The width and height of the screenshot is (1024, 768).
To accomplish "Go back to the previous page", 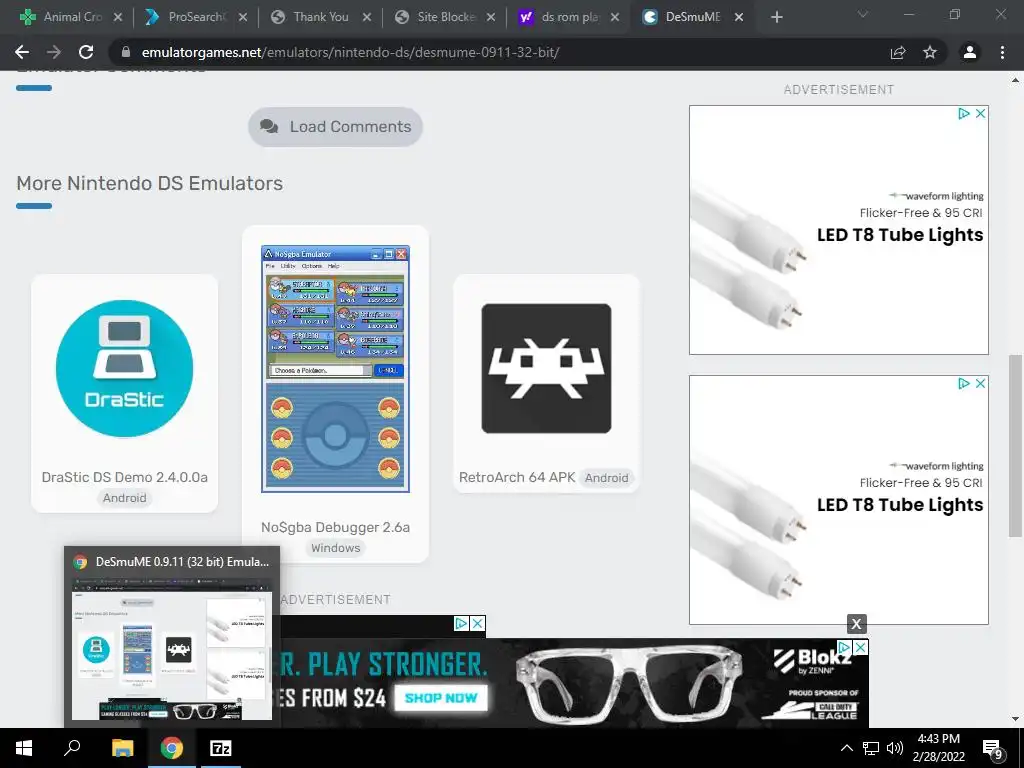I will click(x=22, y=52).
